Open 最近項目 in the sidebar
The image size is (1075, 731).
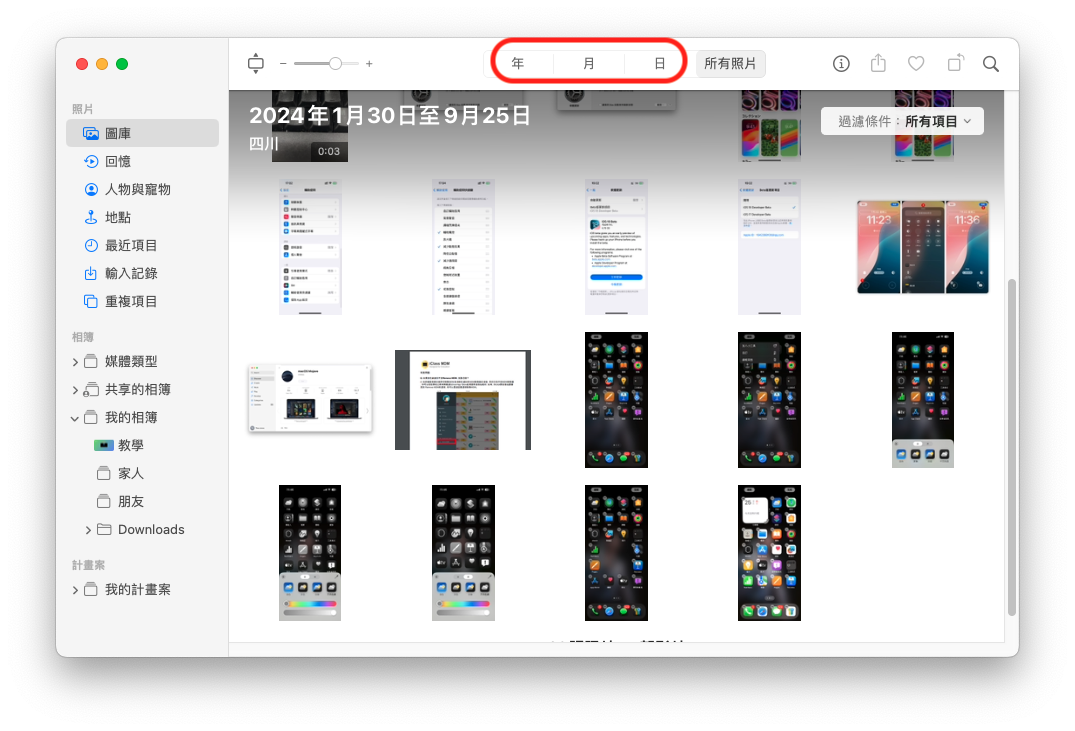pos(143,245)
